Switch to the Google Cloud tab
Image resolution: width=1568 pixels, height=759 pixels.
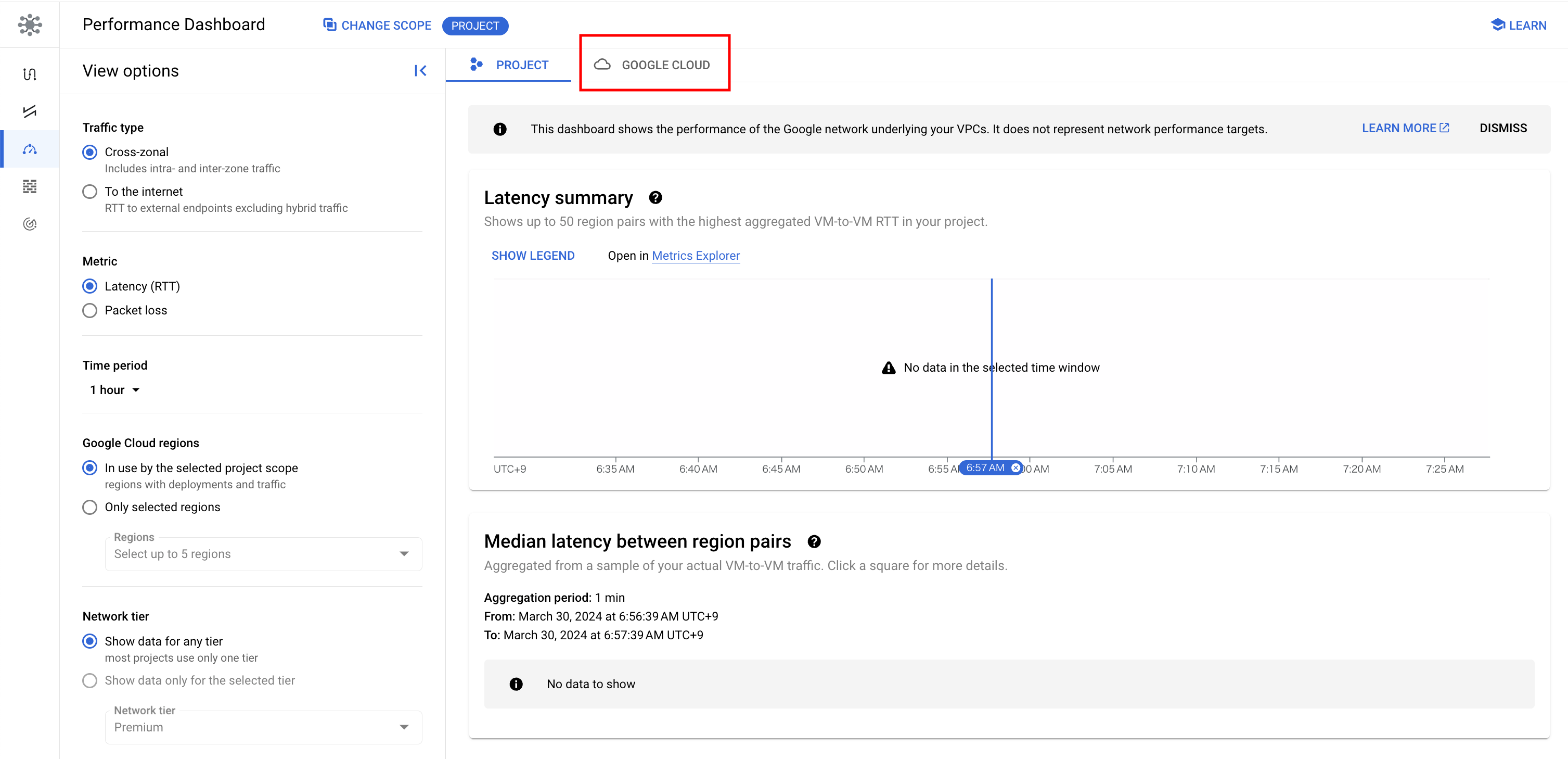coord(652,65)
